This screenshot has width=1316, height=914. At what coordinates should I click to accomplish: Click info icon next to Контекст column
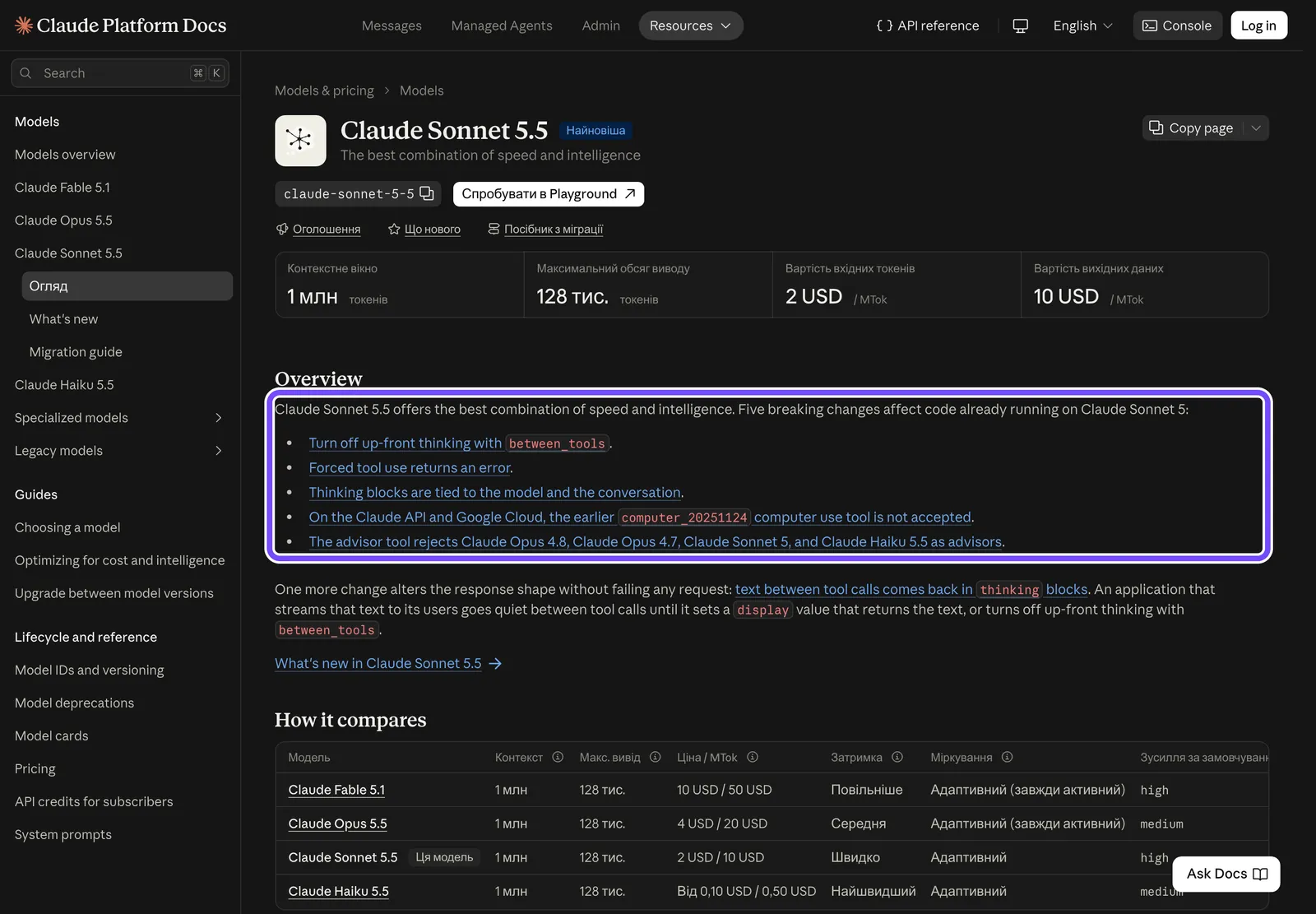tap(558, 757)
